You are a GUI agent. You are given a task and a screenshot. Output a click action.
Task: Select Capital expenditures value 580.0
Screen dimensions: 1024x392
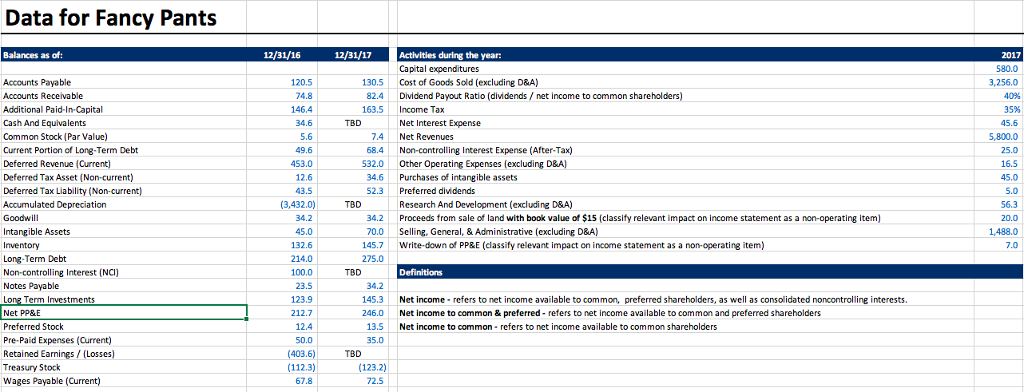click(999, 69)
